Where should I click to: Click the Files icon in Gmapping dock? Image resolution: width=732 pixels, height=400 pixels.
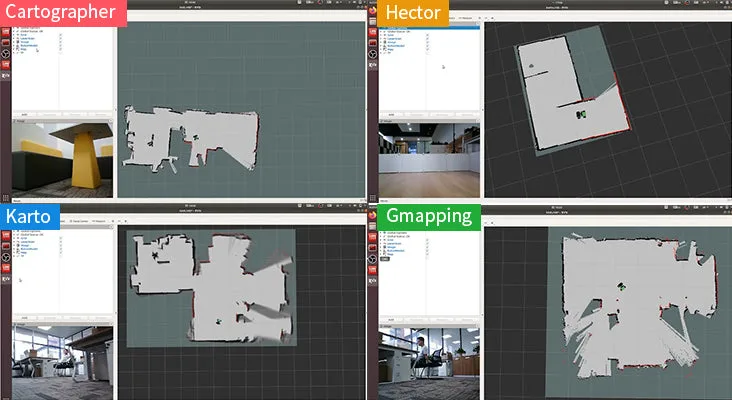pos(372,227)
